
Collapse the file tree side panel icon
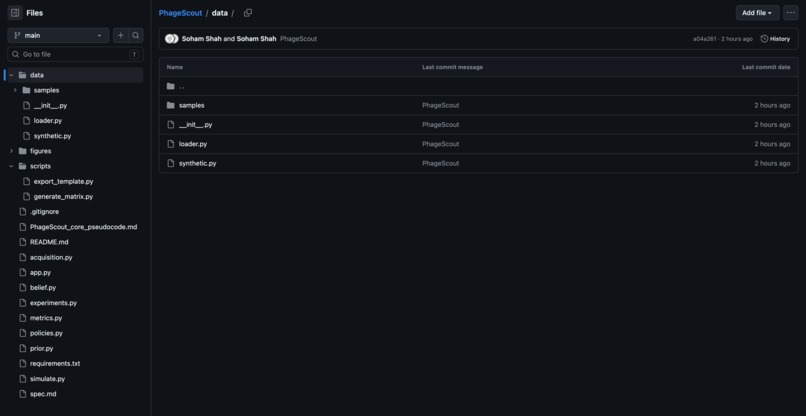click(x=15, y=13)
